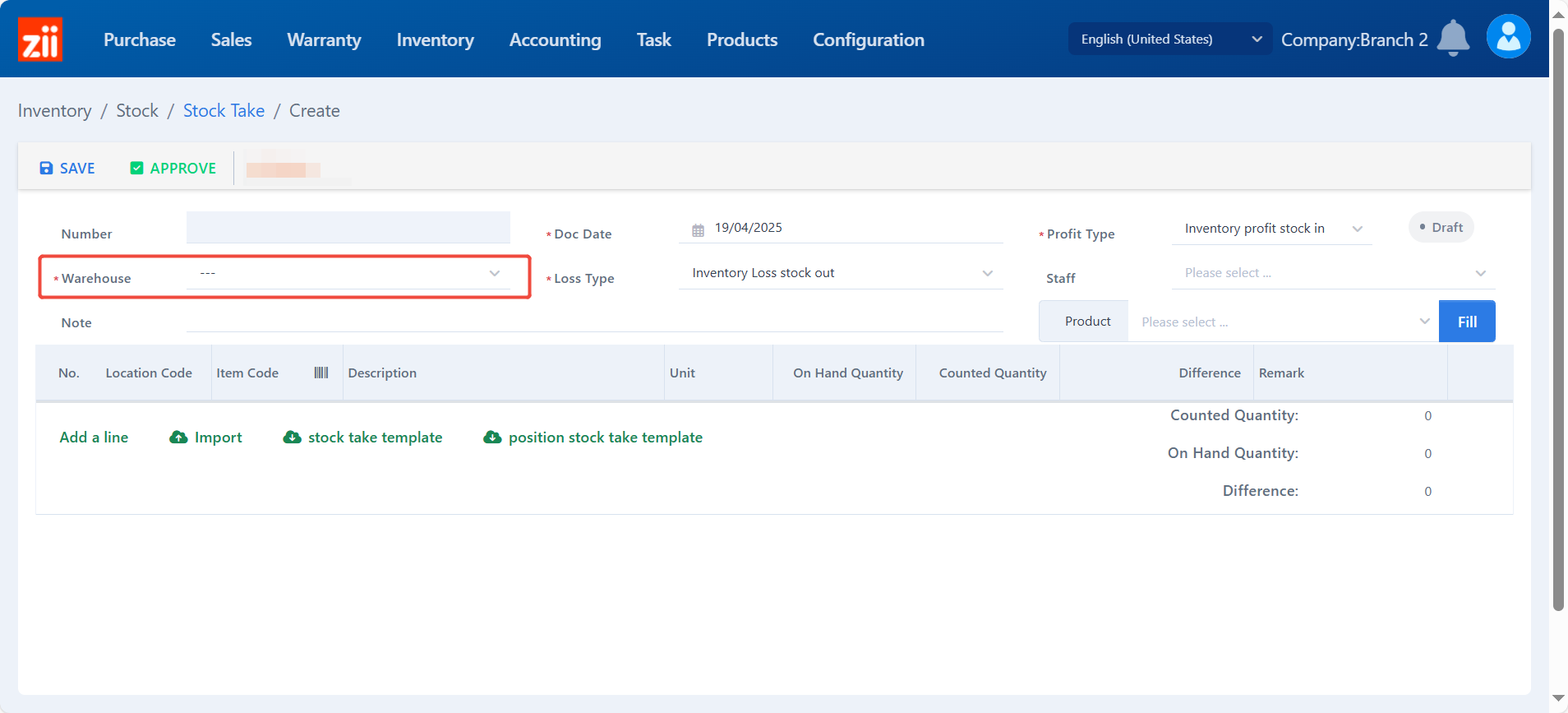Click the Zii logo icon
Image resolution: width=1568 pixels, height=713 pixels.
pos(40,39)
